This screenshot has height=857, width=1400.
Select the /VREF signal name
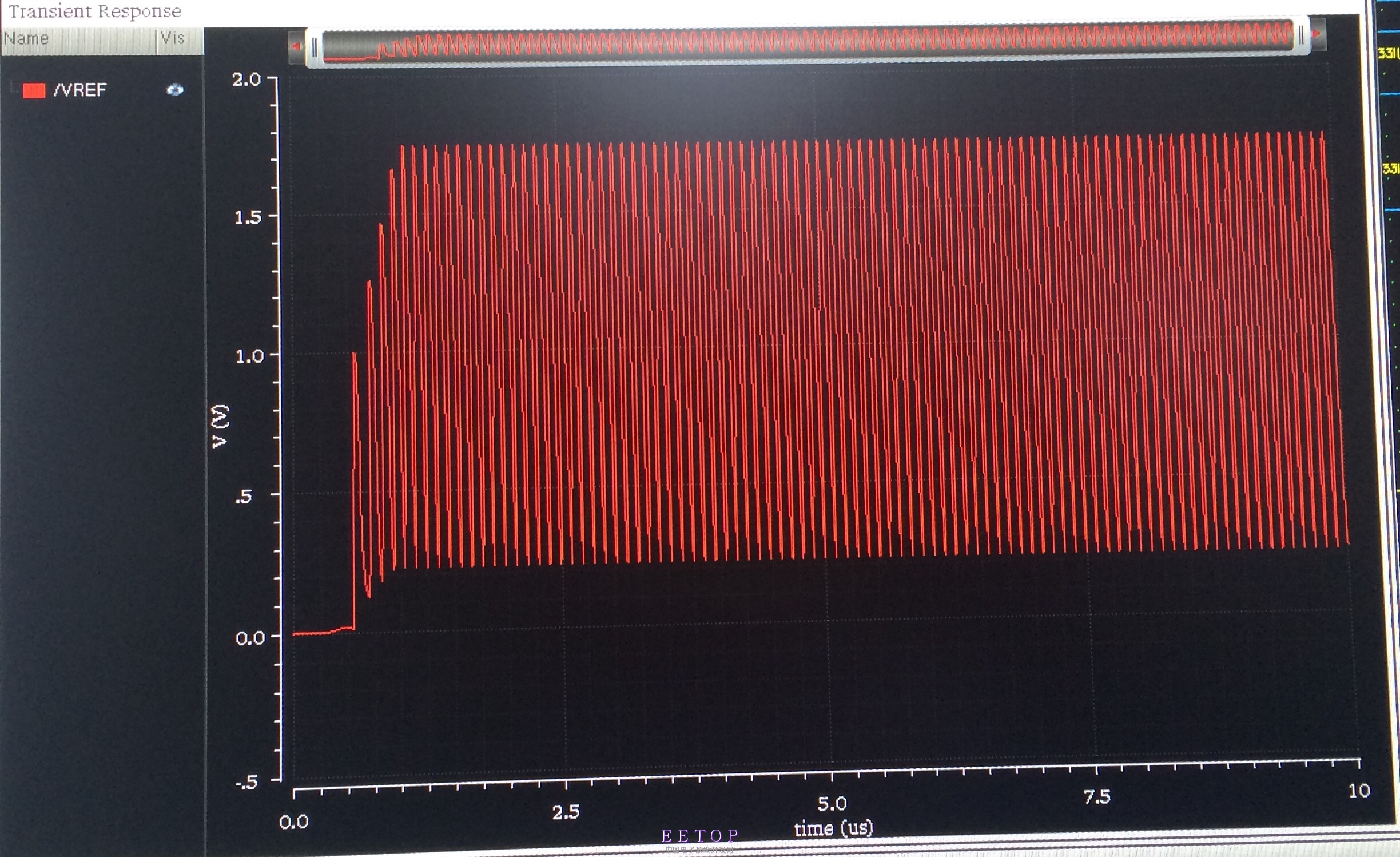[79, 90]
